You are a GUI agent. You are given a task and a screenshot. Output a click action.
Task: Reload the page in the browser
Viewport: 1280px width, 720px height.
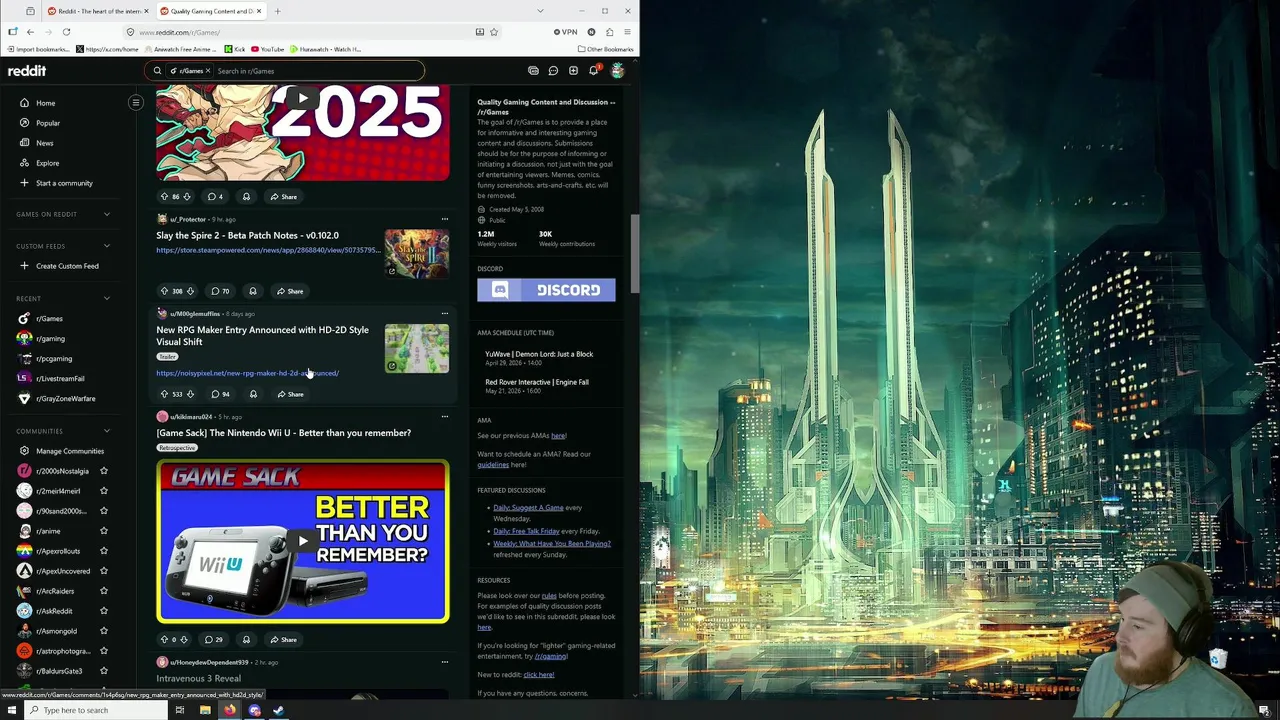click(x=66, y=32)
